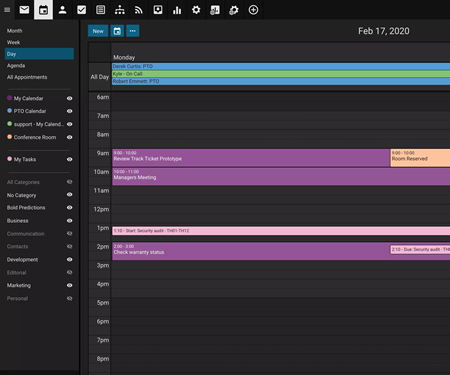Select the Marketing category label
Viewport: 450px width, 375px height.
(19, 285)
